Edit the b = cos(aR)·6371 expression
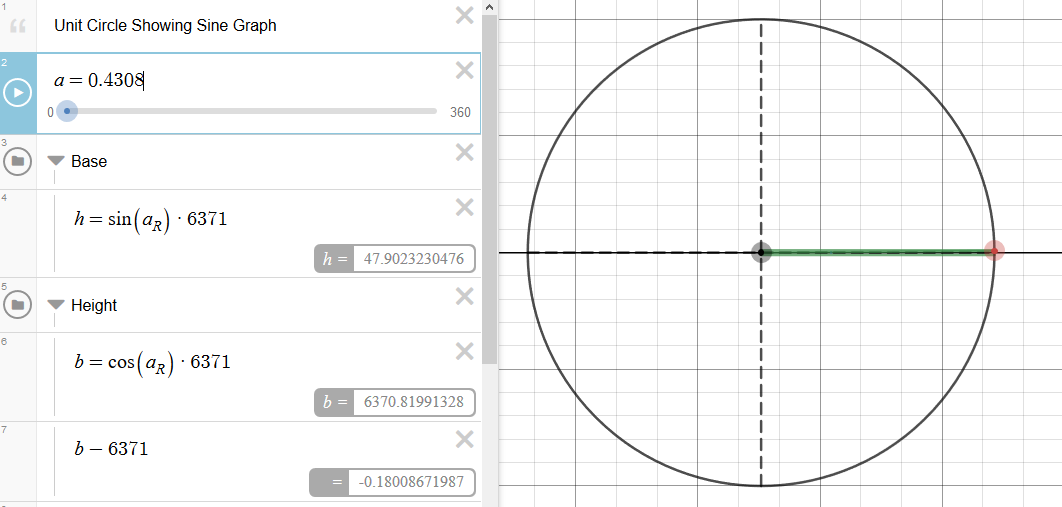Viewport: 1062px width, 507px height. tap(152, 363)
